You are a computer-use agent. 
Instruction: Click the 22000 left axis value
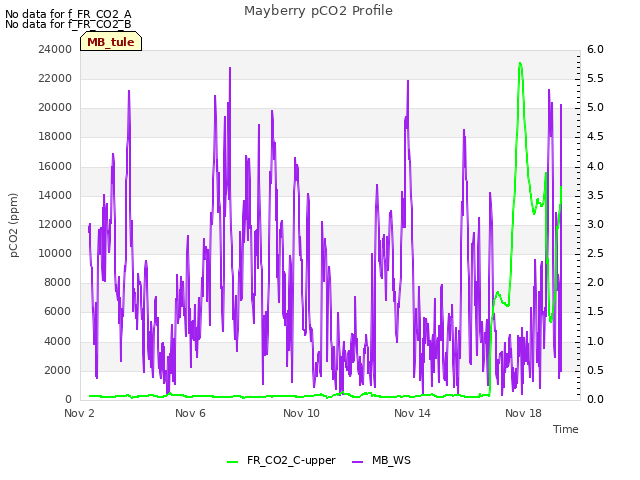click(x=55, y=78)
